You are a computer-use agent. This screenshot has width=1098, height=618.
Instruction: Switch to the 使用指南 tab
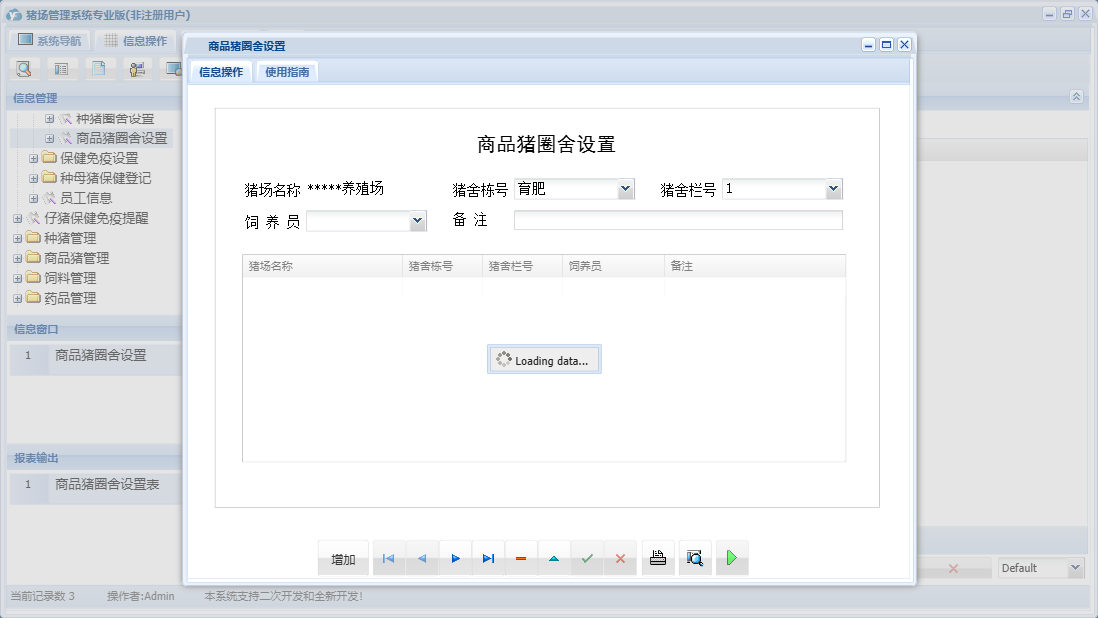[286, 71]
